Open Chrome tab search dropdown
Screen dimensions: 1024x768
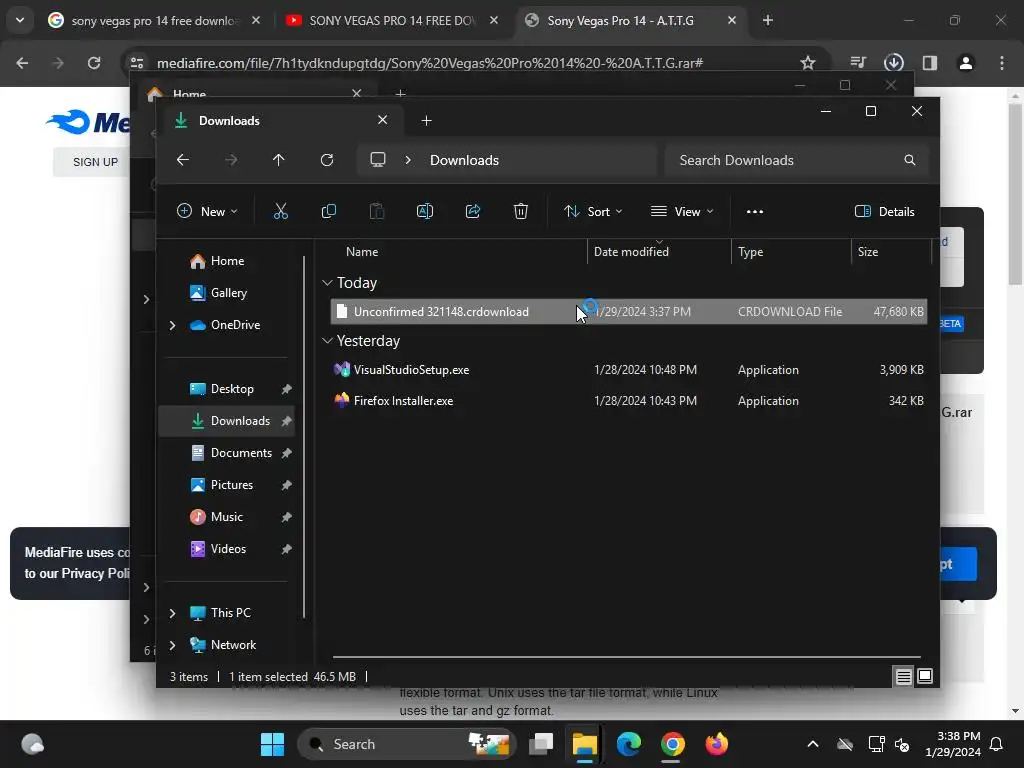(x=20, y=20)
